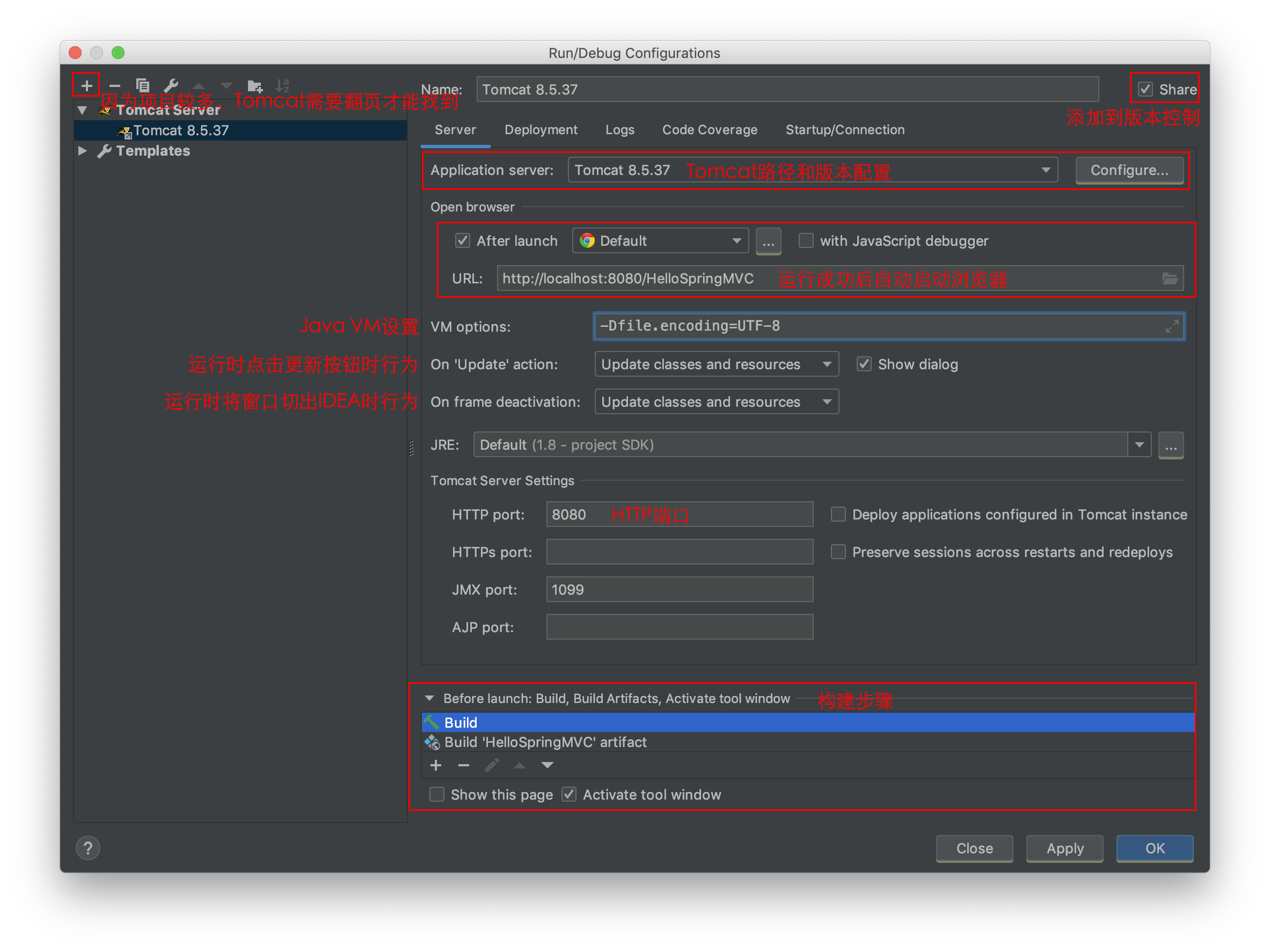The width and height of the screenshot is (1270, 952).
Task: Expand the Templates tree node
Action: pyautogui.click(x=82, y=151)
